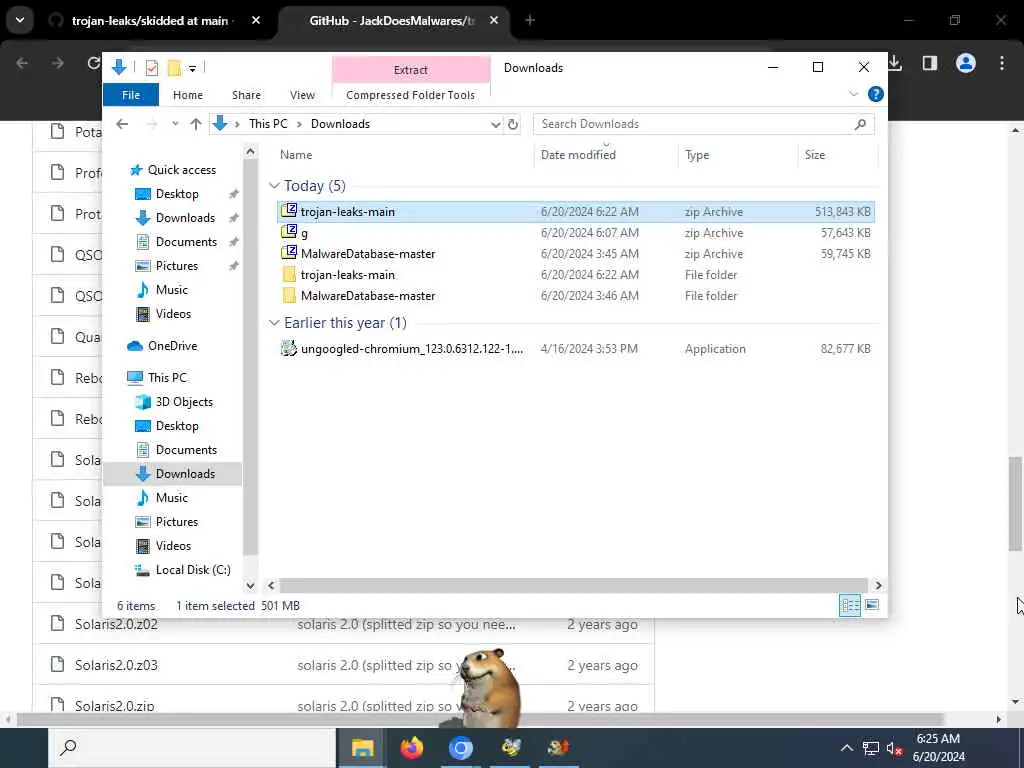Click horizontal scrollbar right arrow in file list

878,585
